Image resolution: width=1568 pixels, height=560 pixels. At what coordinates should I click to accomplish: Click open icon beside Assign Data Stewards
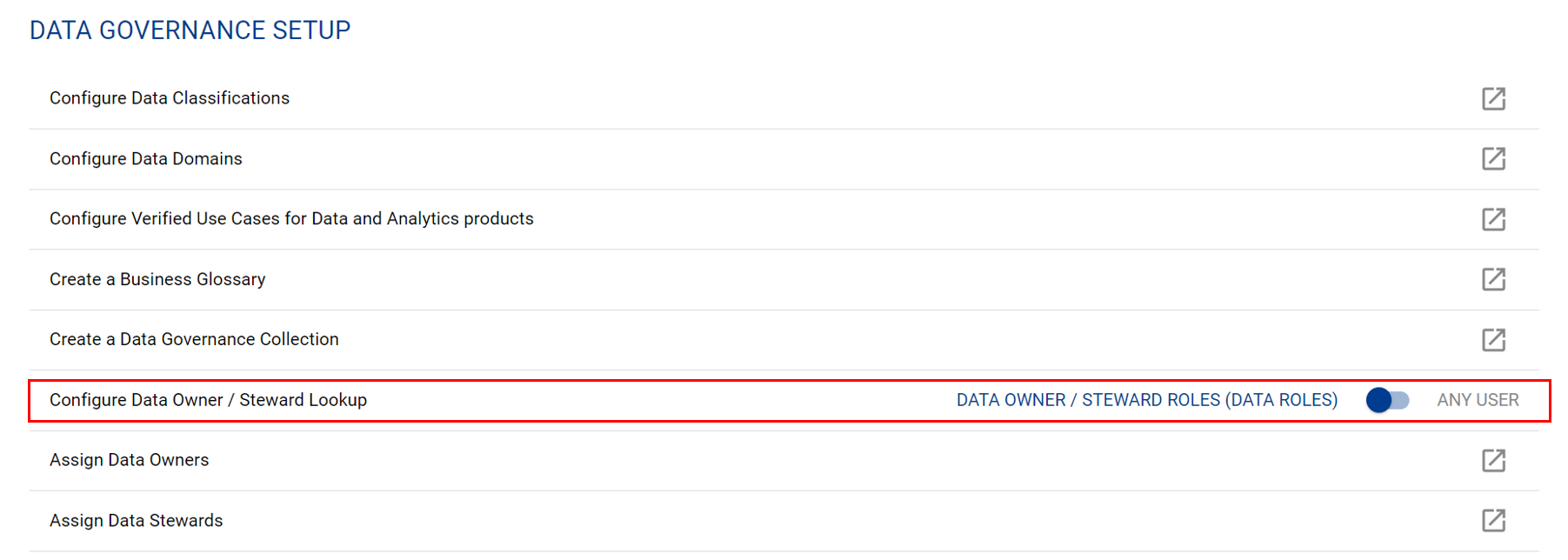[1493, 520]
